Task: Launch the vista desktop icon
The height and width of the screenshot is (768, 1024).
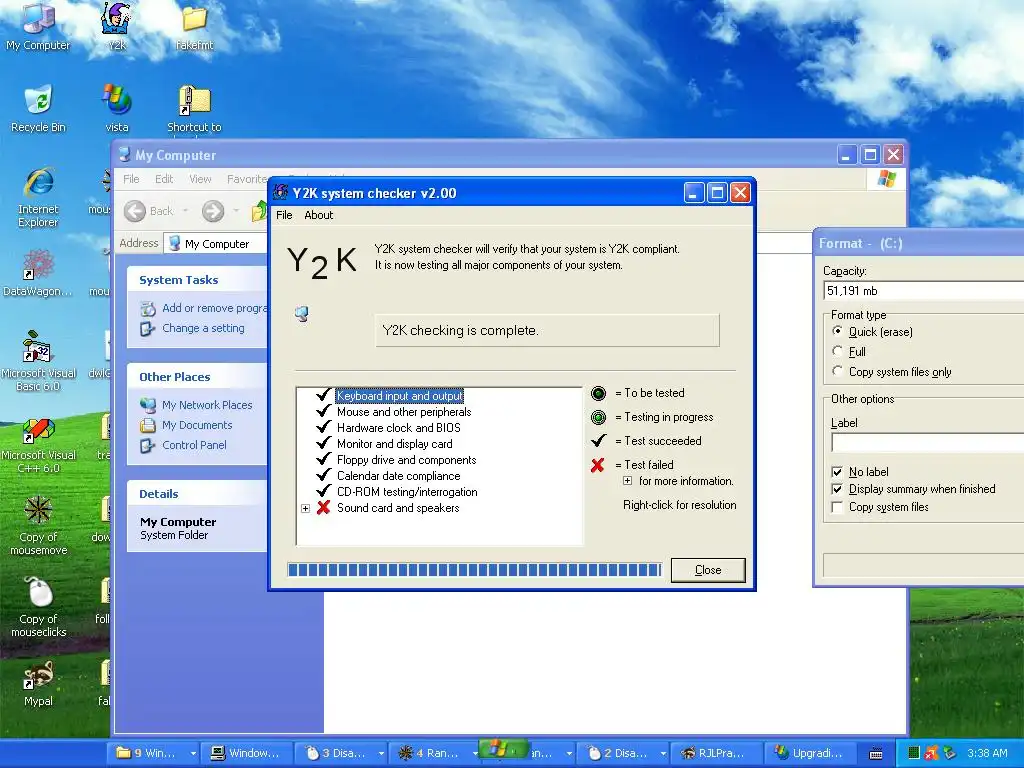Action: coord(117,108)
